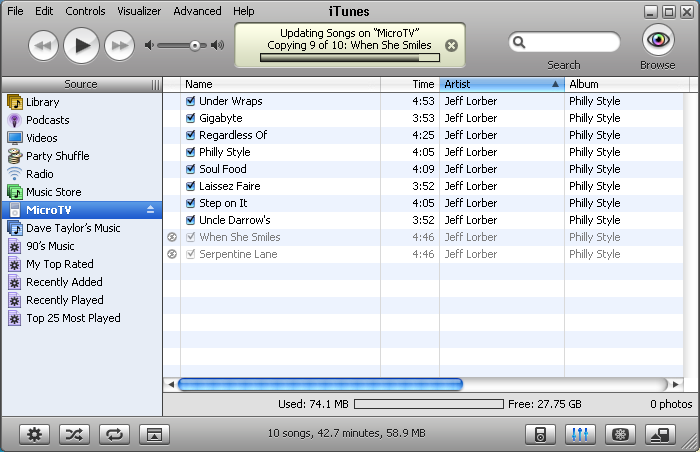
Task: Open iPod options button
Action: (x=540, y=434)
